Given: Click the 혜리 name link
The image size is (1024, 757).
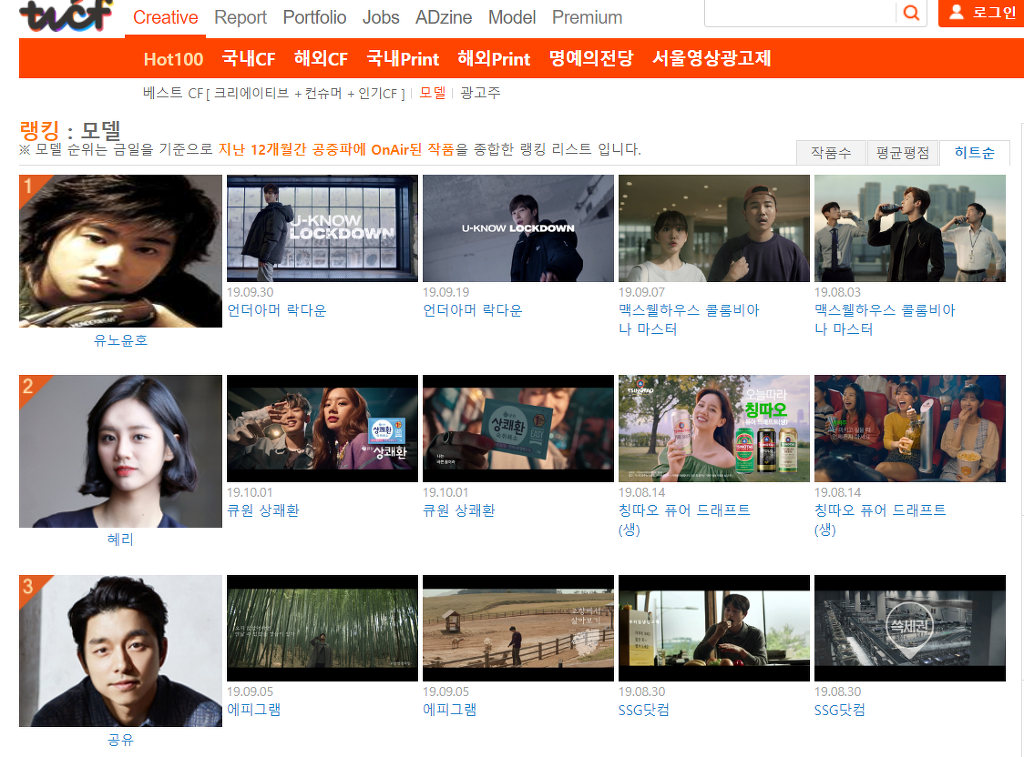Looking at the screenshot, I should point(120,540).
